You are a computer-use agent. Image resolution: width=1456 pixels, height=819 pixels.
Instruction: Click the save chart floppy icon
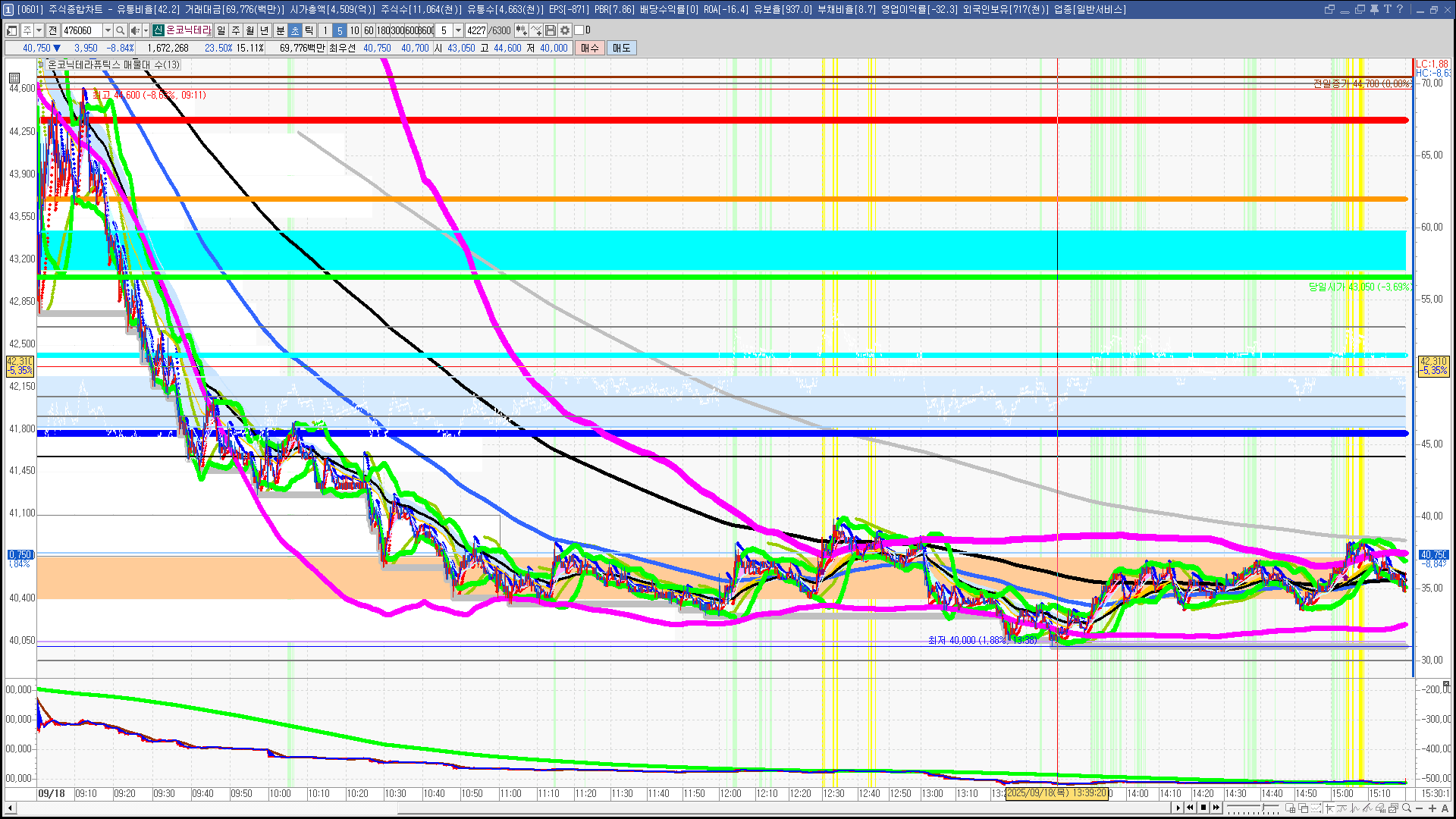click(x=551, y=30)
